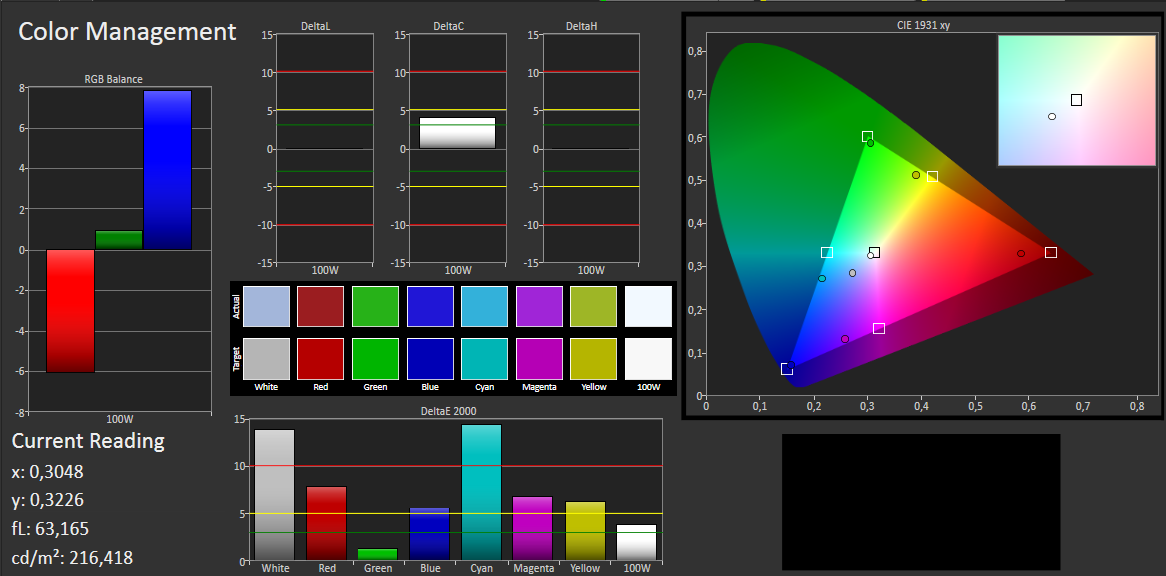Viewport: 1166px width, 576px height.
Task: Click the black pattern preview box
Action: click(921, 502)
